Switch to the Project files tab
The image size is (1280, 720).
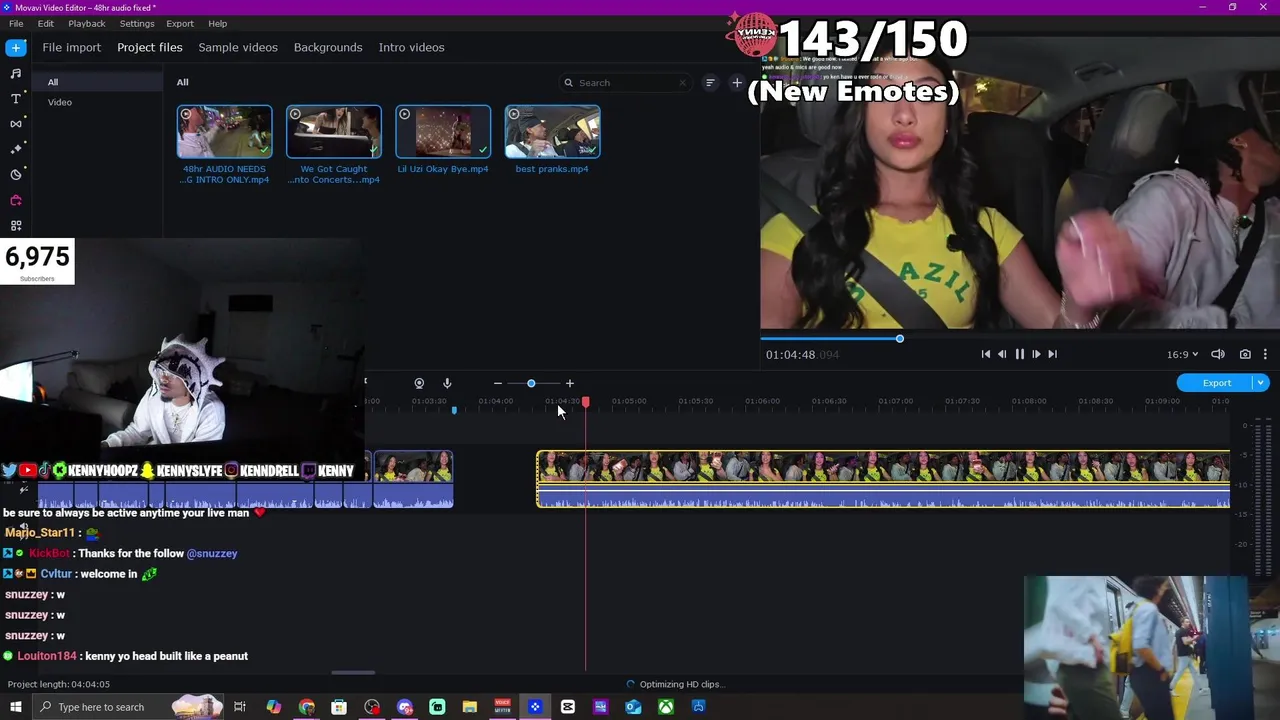click(150, 47)
